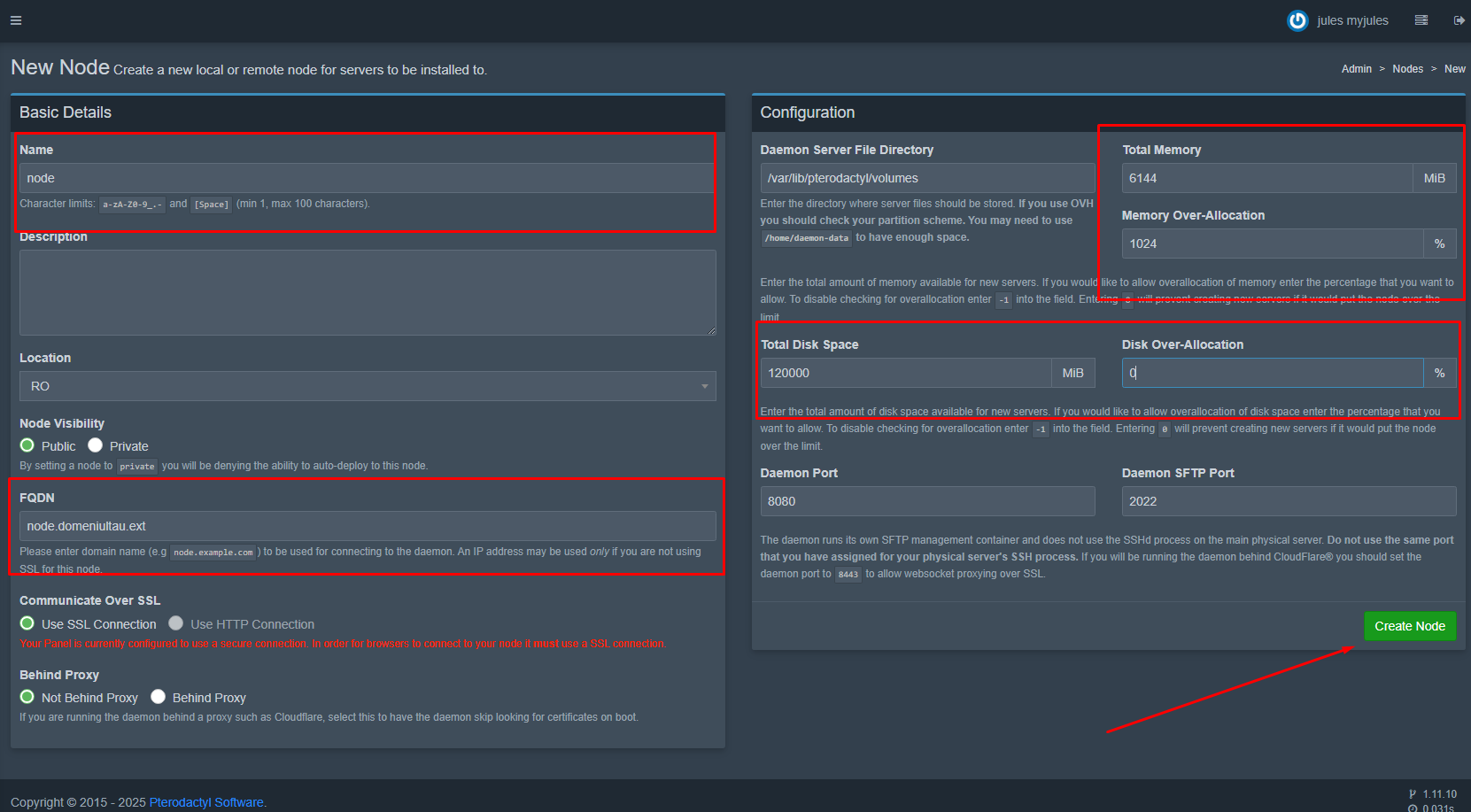Open the Location dropdown showing RO
This screenshot has width=1471, height=812.
[368, 386]
